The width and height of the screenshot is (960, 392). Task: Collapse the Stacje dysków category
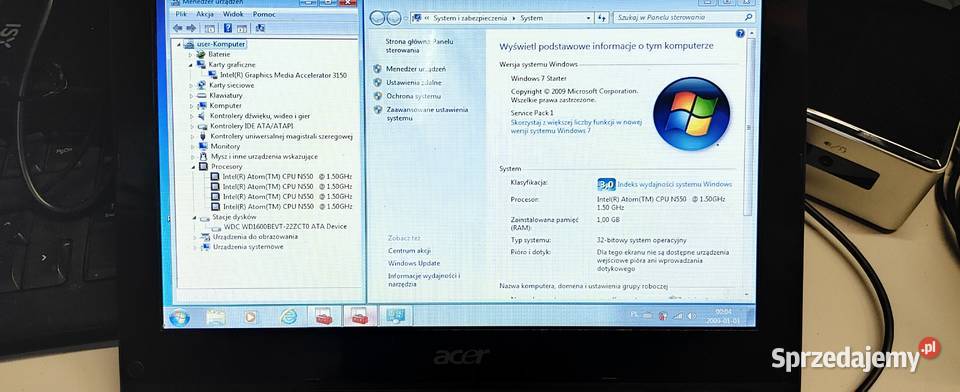point(195,217)
